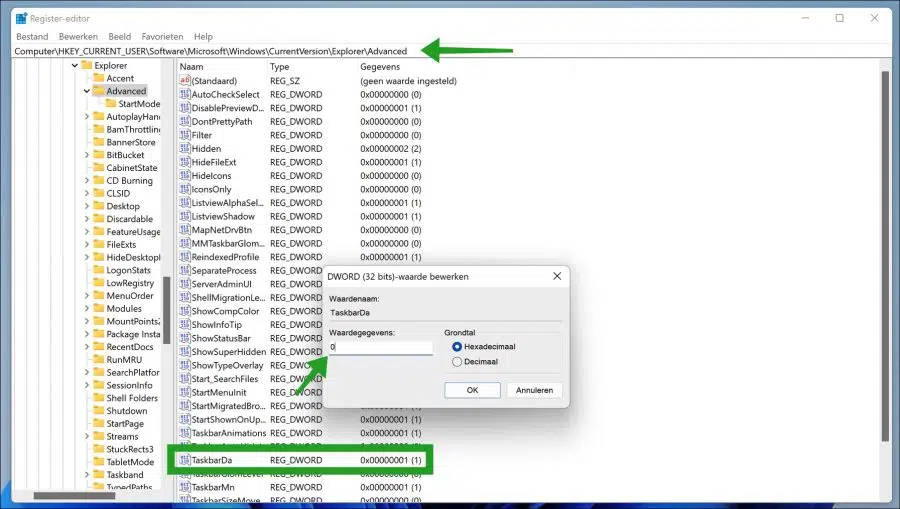Click the CabinetState folder icon
Screen dimensions: 900x509
pyautogui.click(x=99, y=168)
